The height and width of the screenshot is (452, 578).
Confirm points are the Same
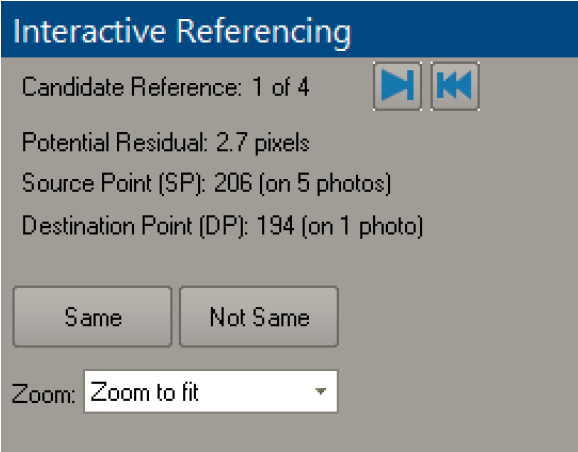93,317
